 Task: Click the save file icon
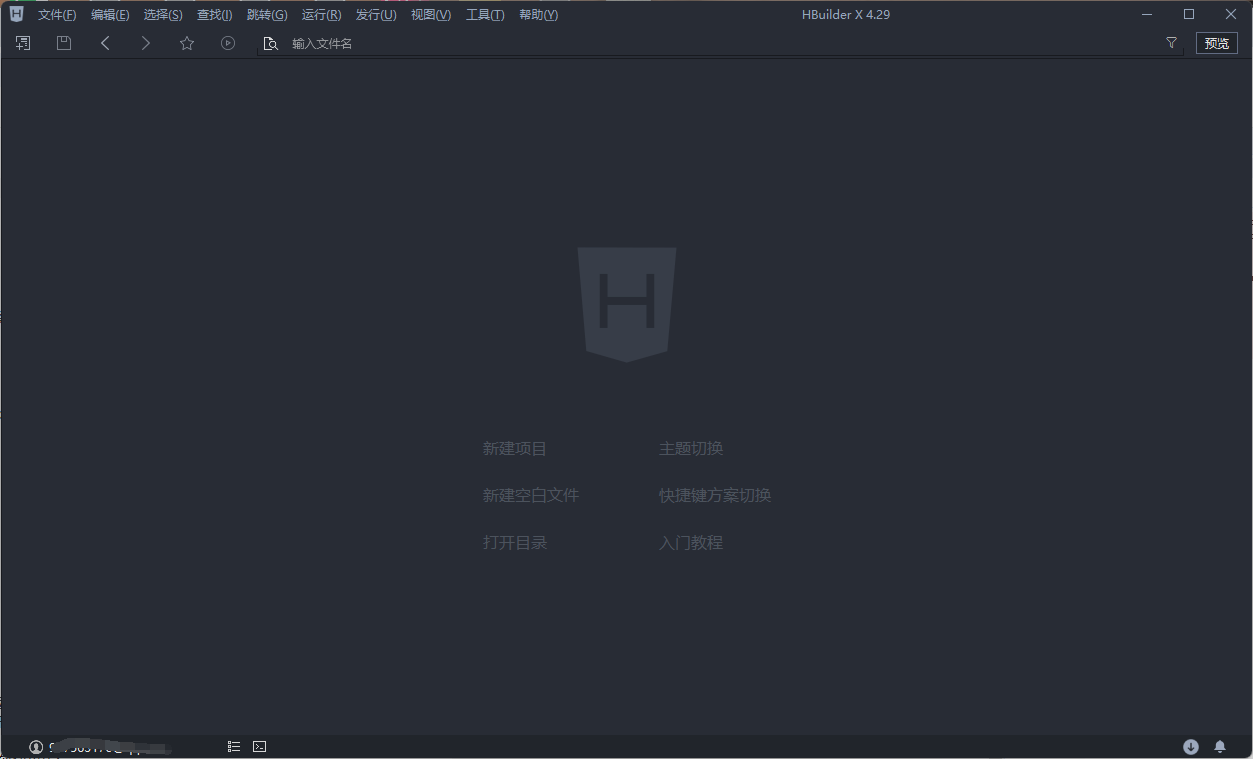[64, 43]
